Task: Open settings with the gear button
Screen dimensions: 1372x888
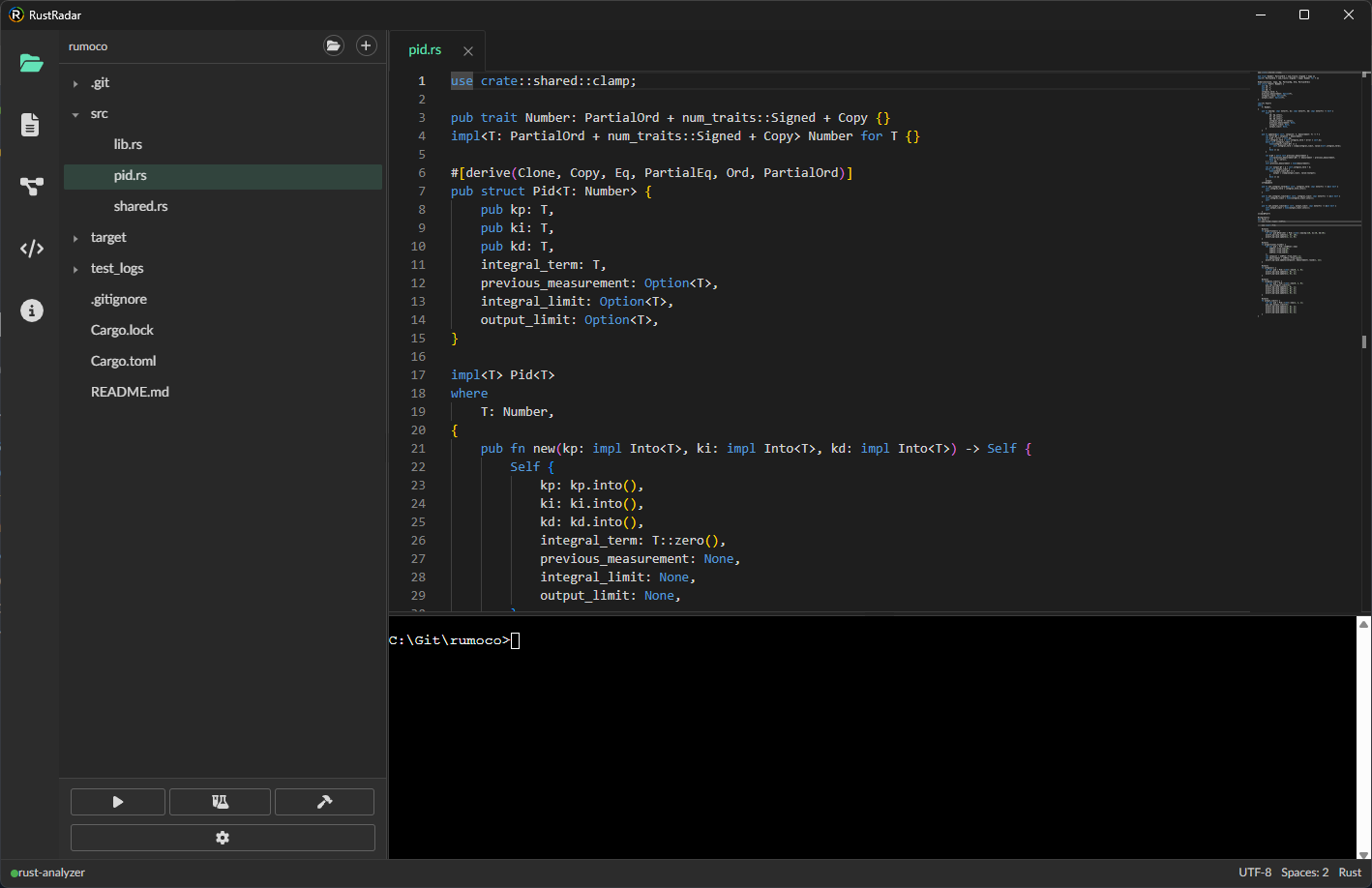Action: (x=223, y=838)
